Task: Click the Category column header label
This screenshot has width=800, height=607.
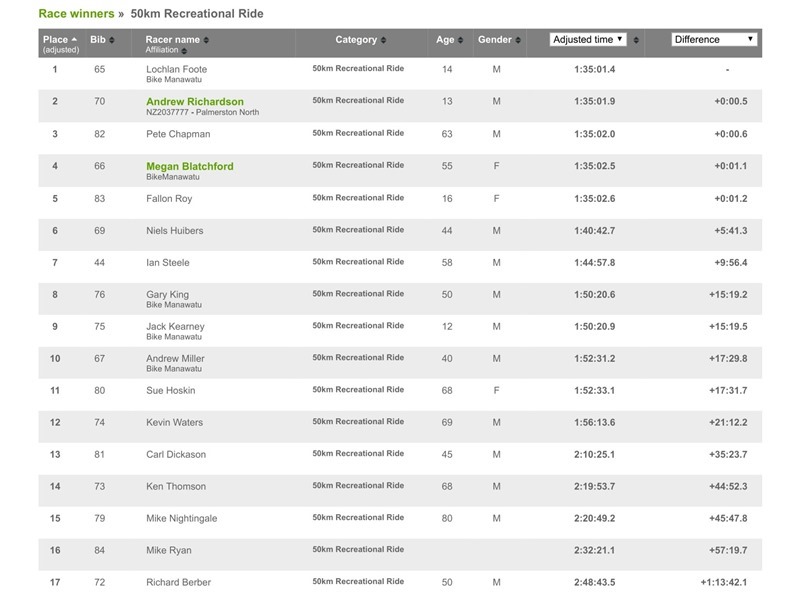Action: pyautogui.click(x=356, y=40)
